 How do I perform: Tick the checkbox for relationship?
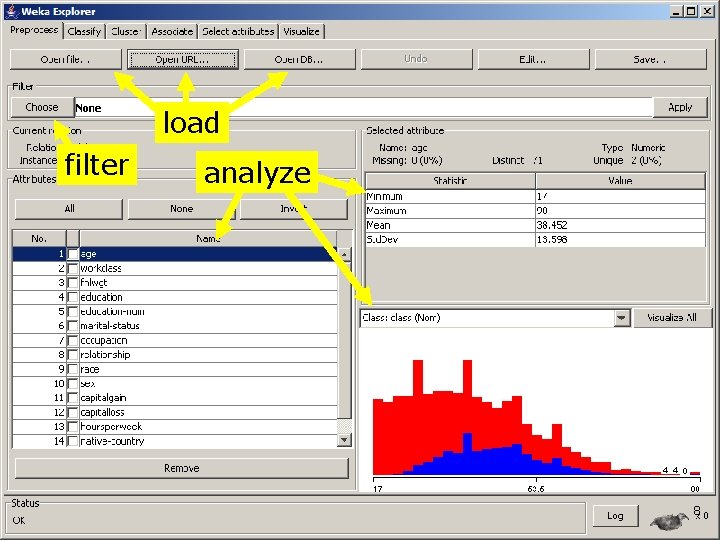(x=73, y=355)
